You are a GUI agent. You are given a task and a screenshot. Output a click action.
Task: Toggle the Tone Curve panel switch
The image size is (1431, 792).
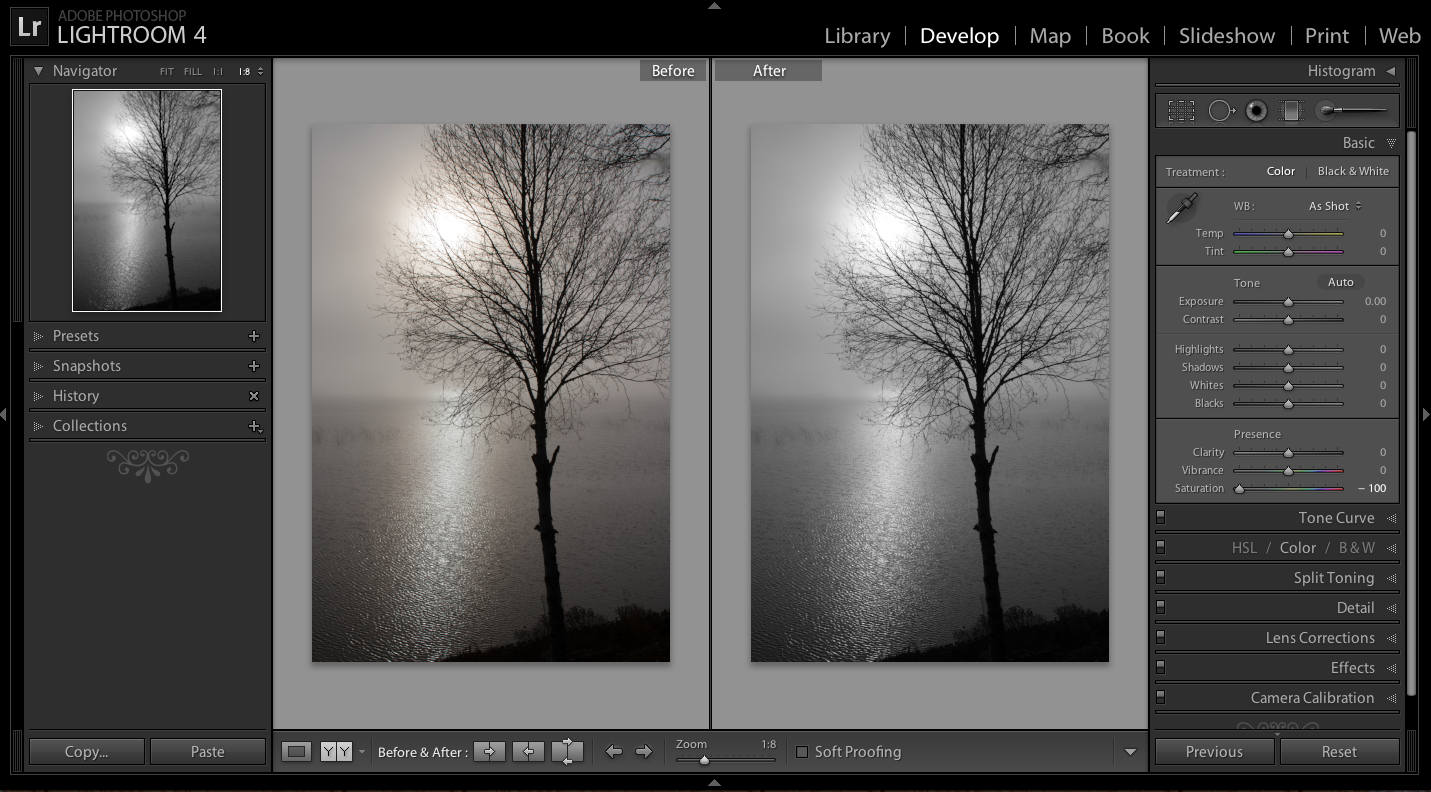click(x=1161, y=518)
